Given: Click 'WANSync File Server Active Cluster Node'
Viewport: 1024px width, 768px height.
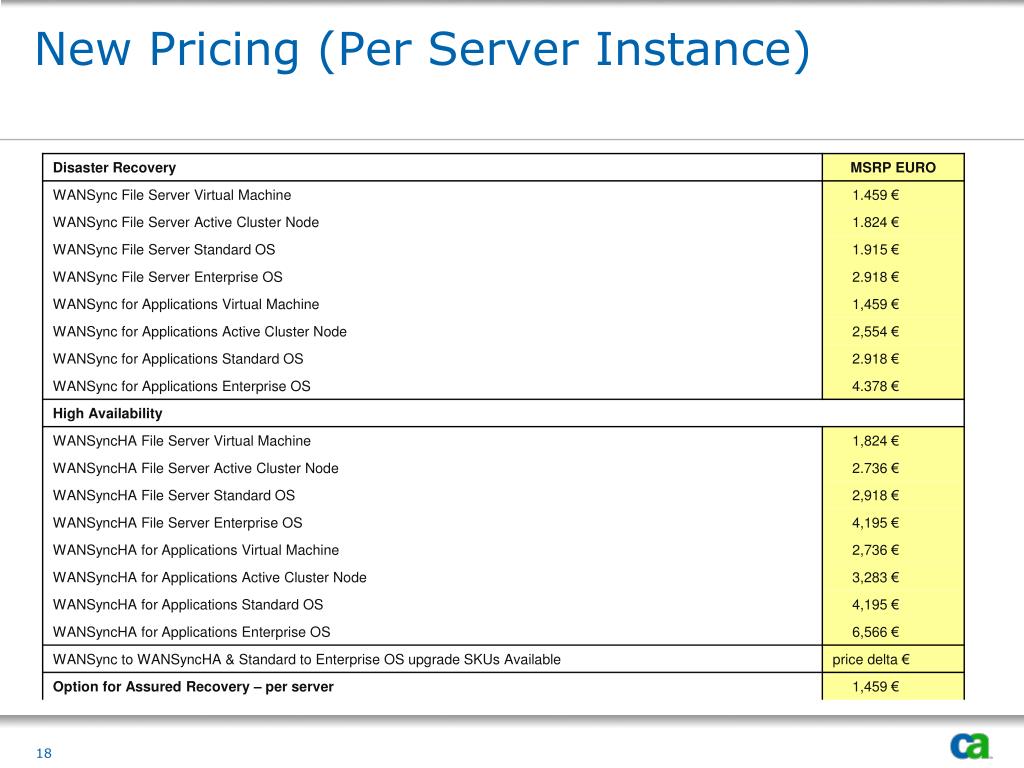Looking at the screenshot, I should 185,223.
